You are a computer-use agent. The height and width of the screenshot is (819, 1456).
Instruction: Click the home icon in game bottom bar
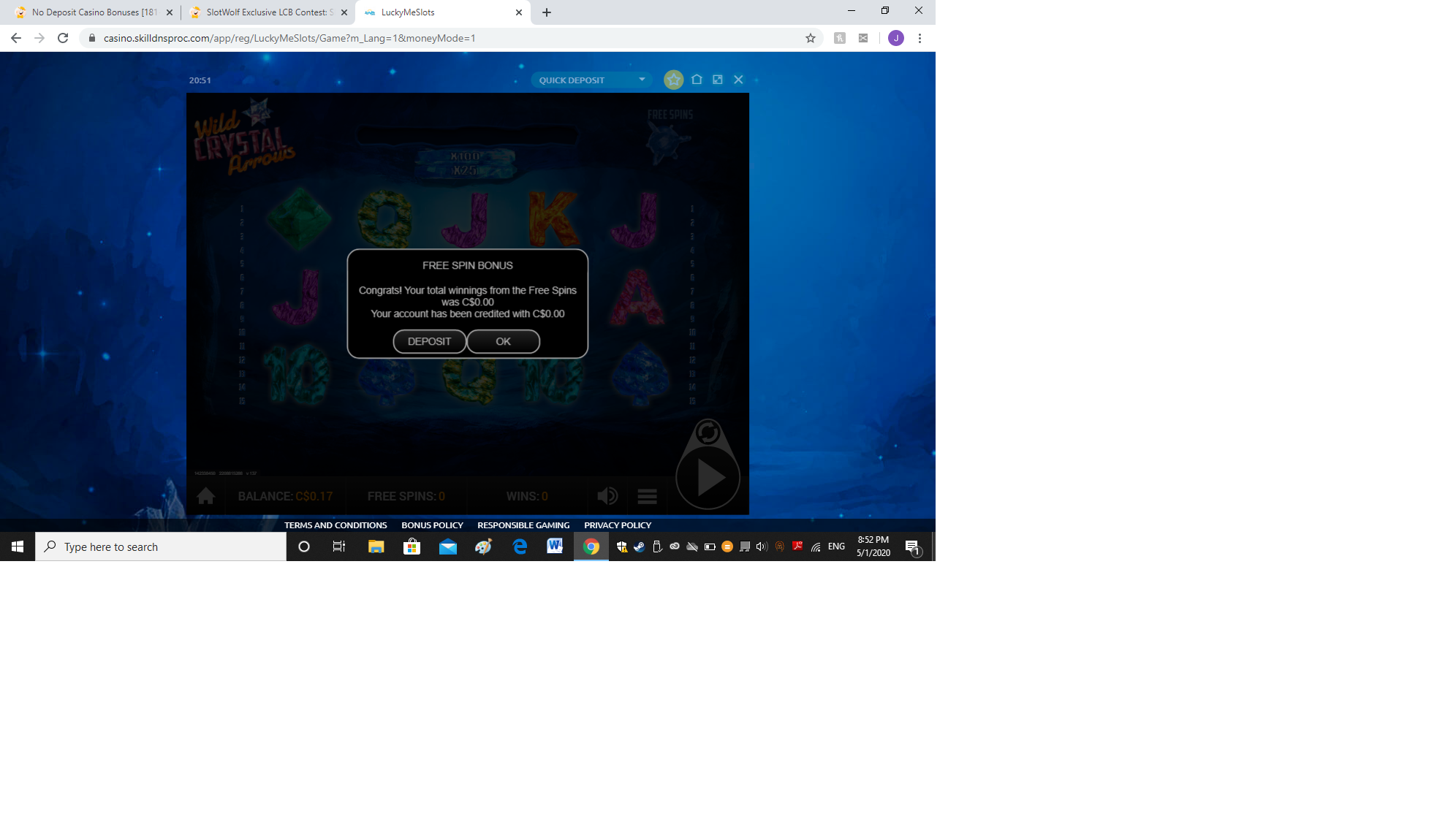(205, 496)
